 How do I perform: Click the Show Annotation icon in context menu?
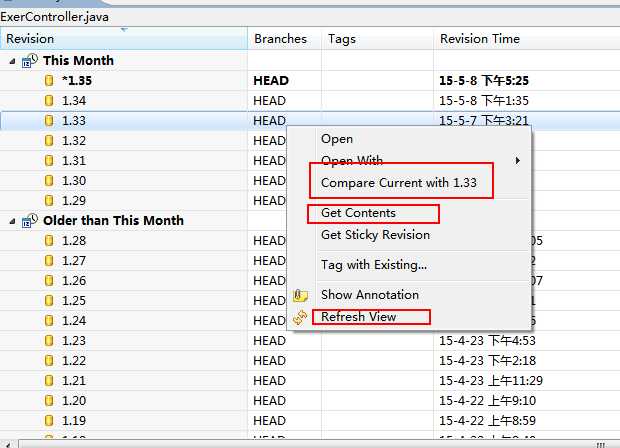[x=300, y=295]
